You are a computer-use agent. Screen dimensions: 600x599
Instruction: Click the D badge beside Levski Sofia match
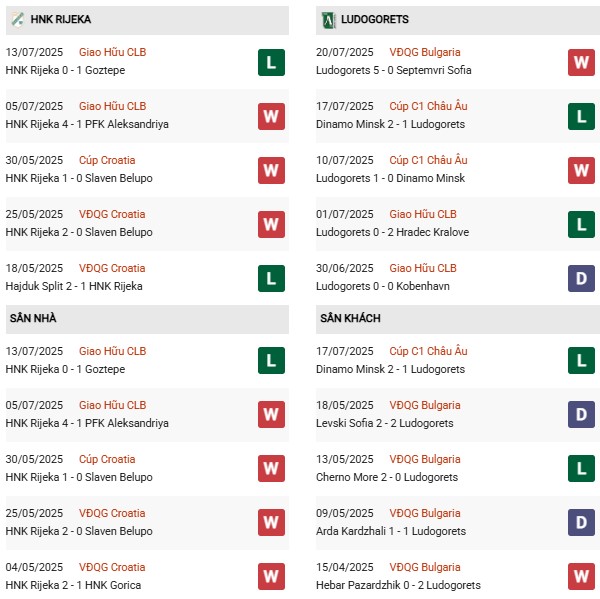click(581, 415)
